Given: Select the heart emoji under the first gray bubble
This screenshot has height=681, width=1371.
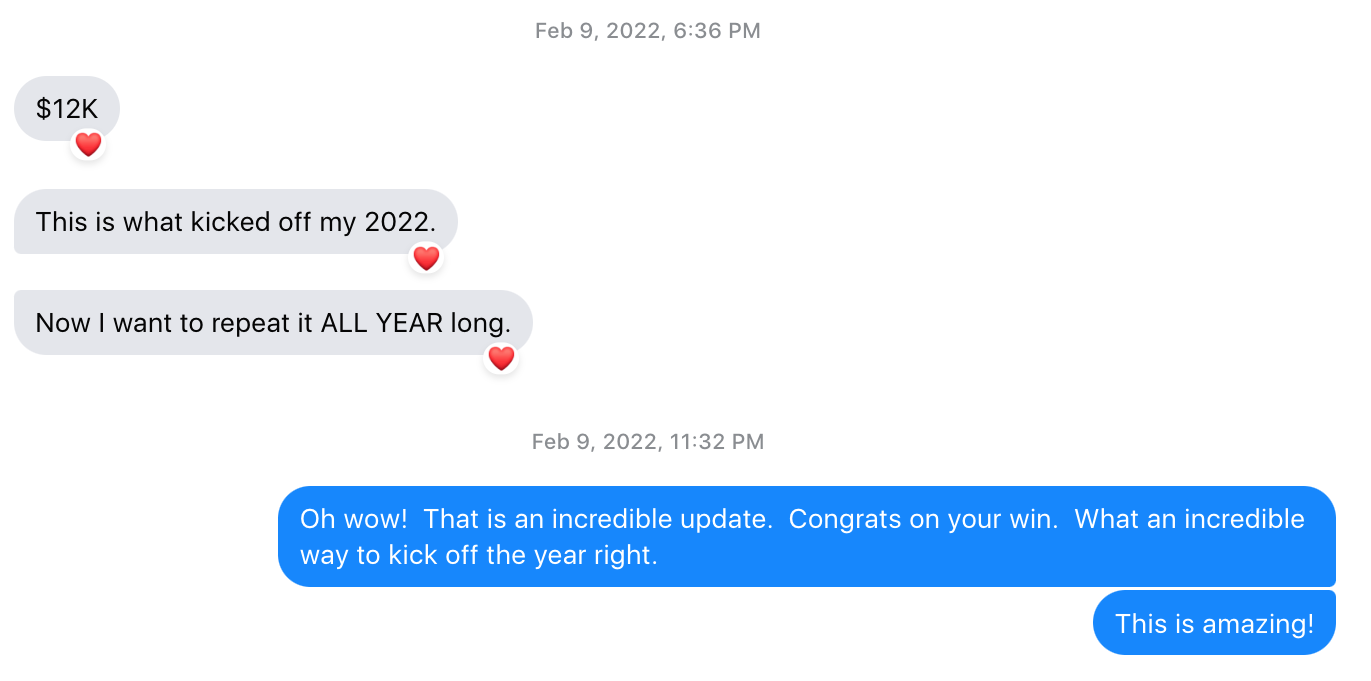Looking at the screenshot, I should coord(88,144).
